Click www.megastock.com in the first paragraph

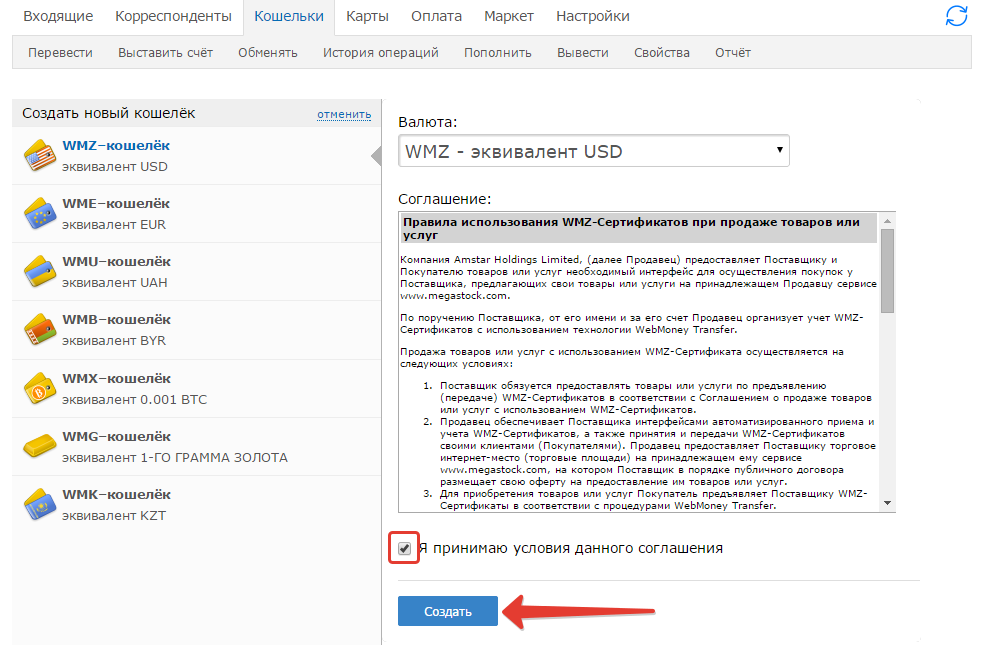(454, 296)
